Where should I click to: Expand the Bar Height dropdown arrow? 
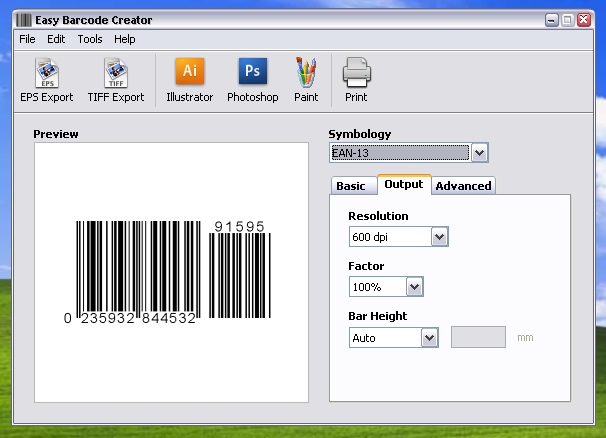pyautogui.click(x=429, y=337)
